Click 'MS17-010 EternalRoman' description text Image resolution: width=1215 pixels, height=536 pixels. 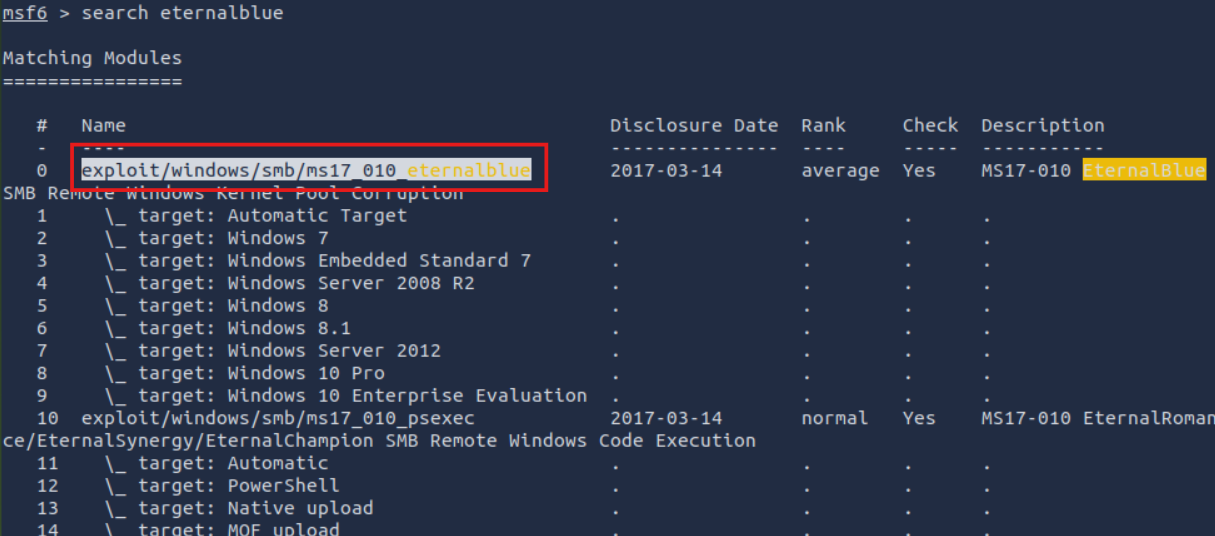tap(1098, 418)
